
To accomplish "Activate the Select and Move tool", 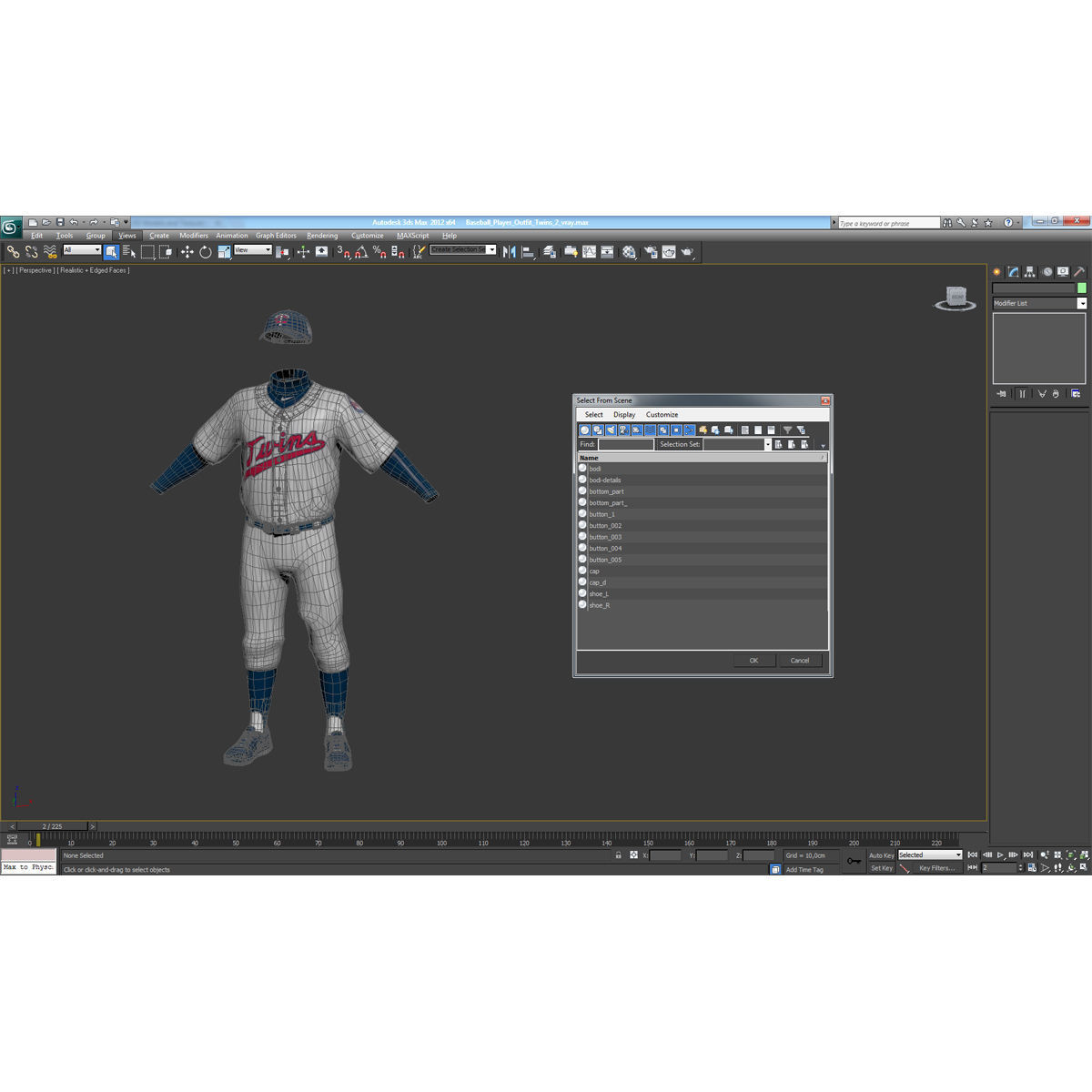I will (187, 252).
